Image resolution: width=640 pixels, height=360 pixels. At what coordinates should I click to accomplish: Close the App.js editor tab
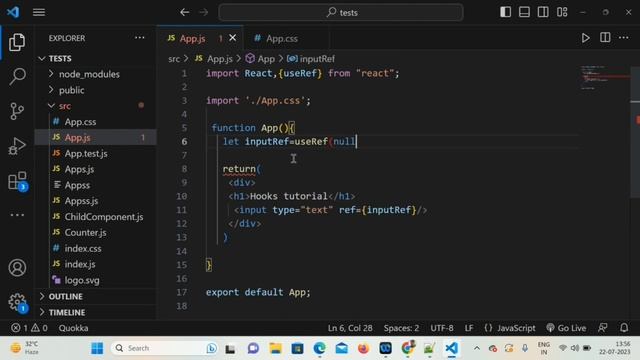[232, 38]
